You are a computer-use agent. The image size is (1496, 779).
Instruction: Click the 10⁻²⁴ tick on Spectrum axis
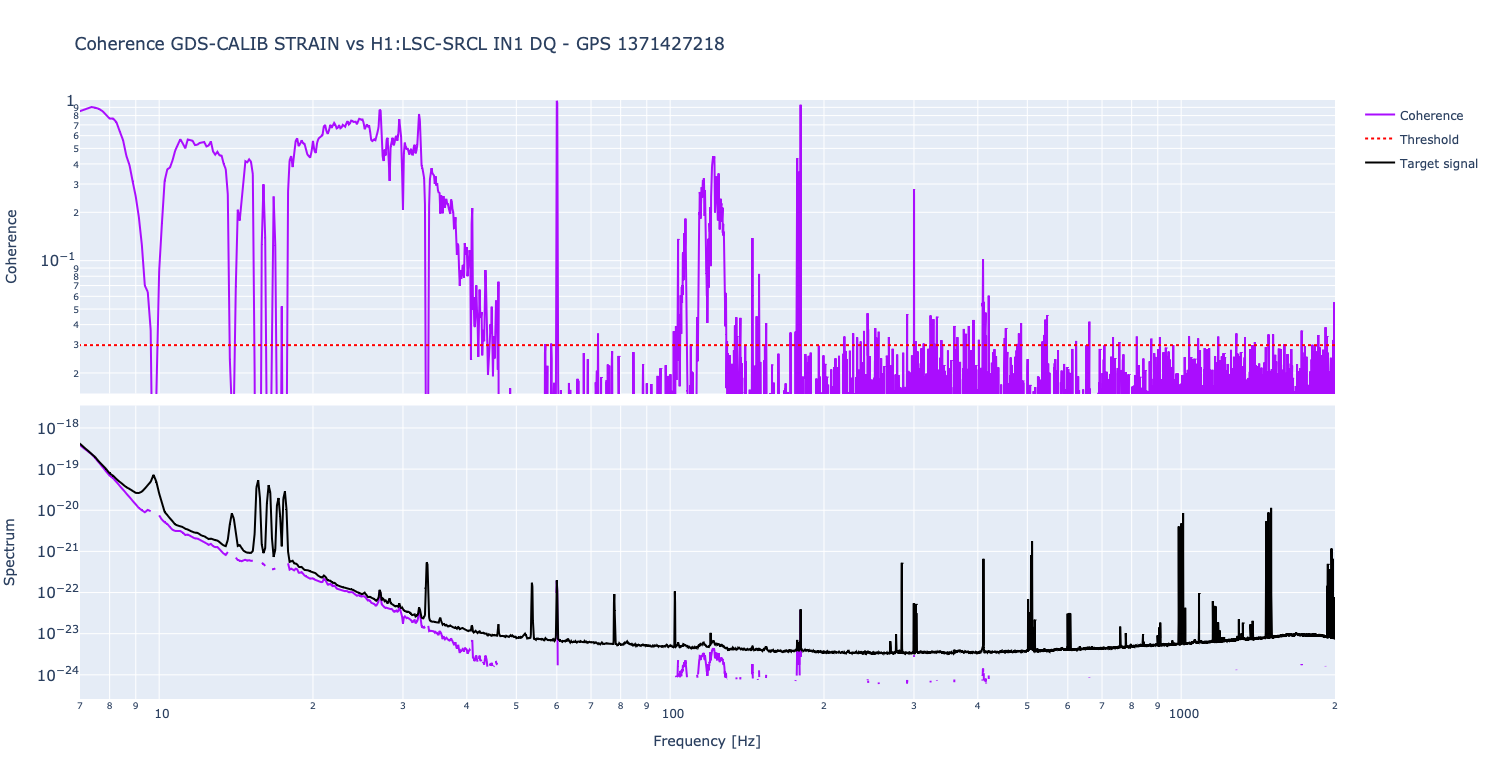pyautogui.click(x=57, y=675)
